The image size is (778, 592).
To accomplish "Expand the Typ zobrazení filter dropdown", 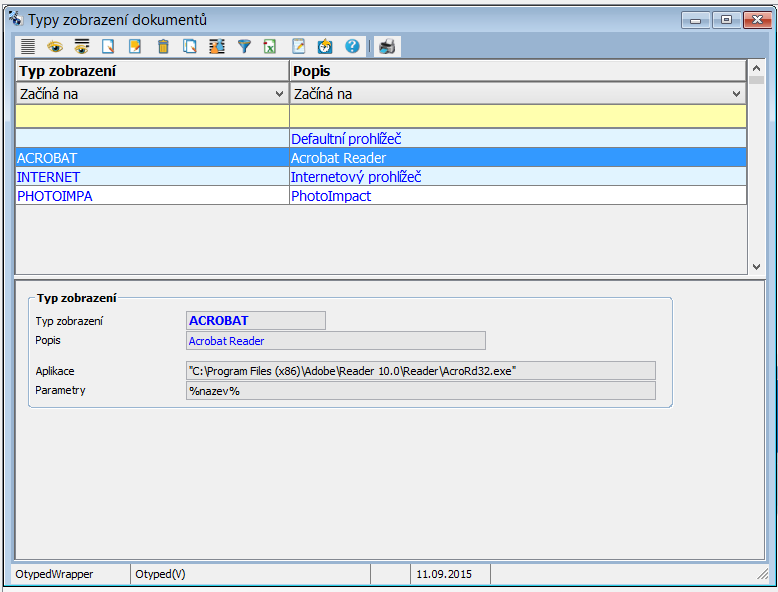I will coord(279,94).
